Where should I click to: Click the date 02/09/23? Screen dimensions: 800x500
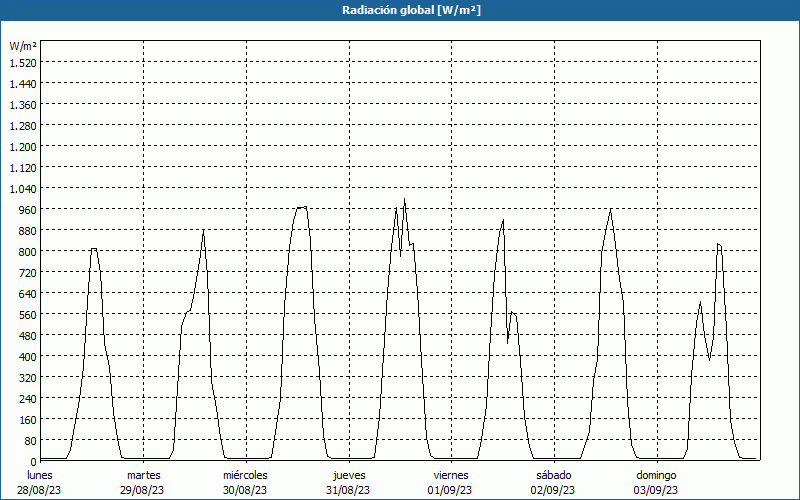(553, 490)
